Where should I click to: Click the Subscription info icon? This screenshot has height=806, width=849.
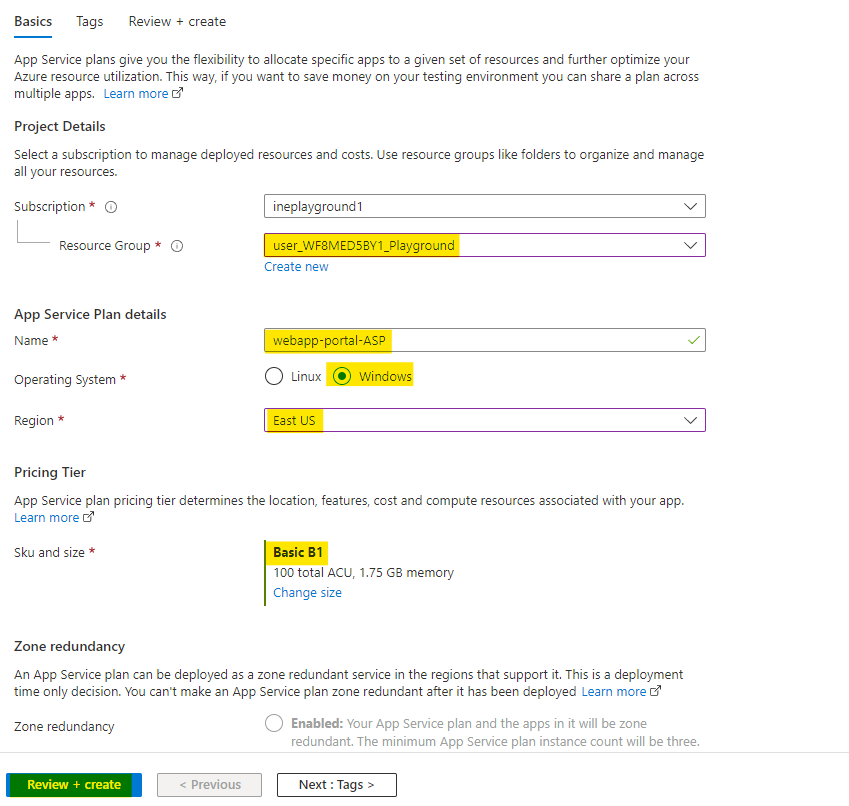click(x=111, y=207)
